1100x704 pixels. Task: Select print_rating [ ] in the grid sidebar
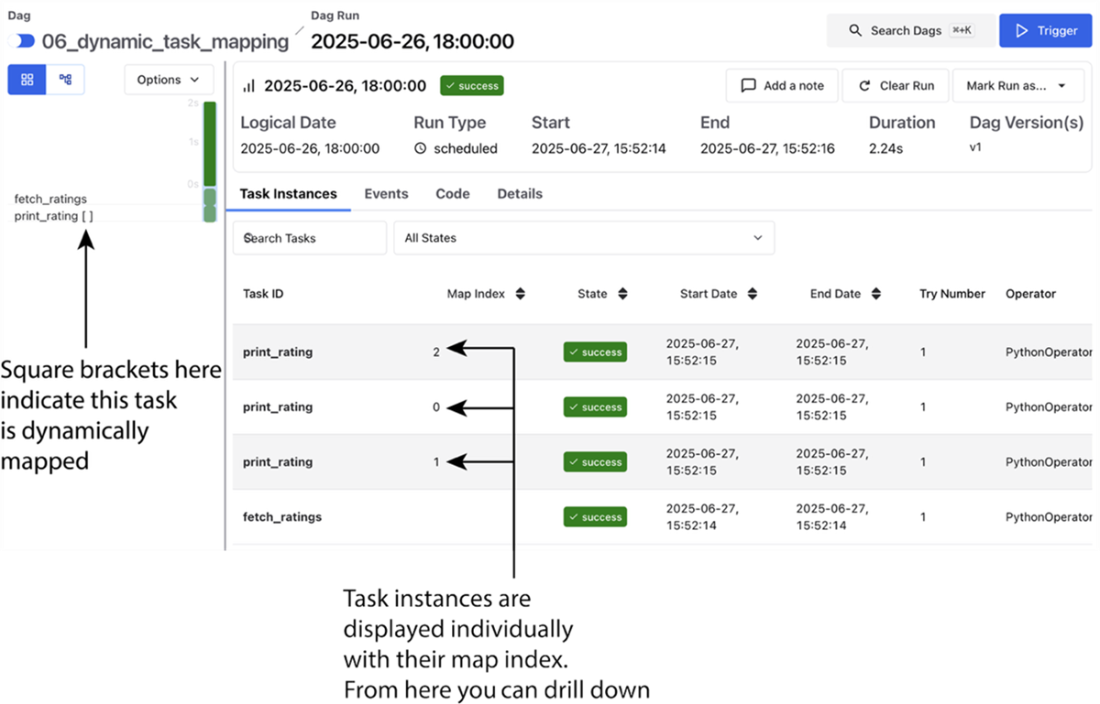coord(53,216)
